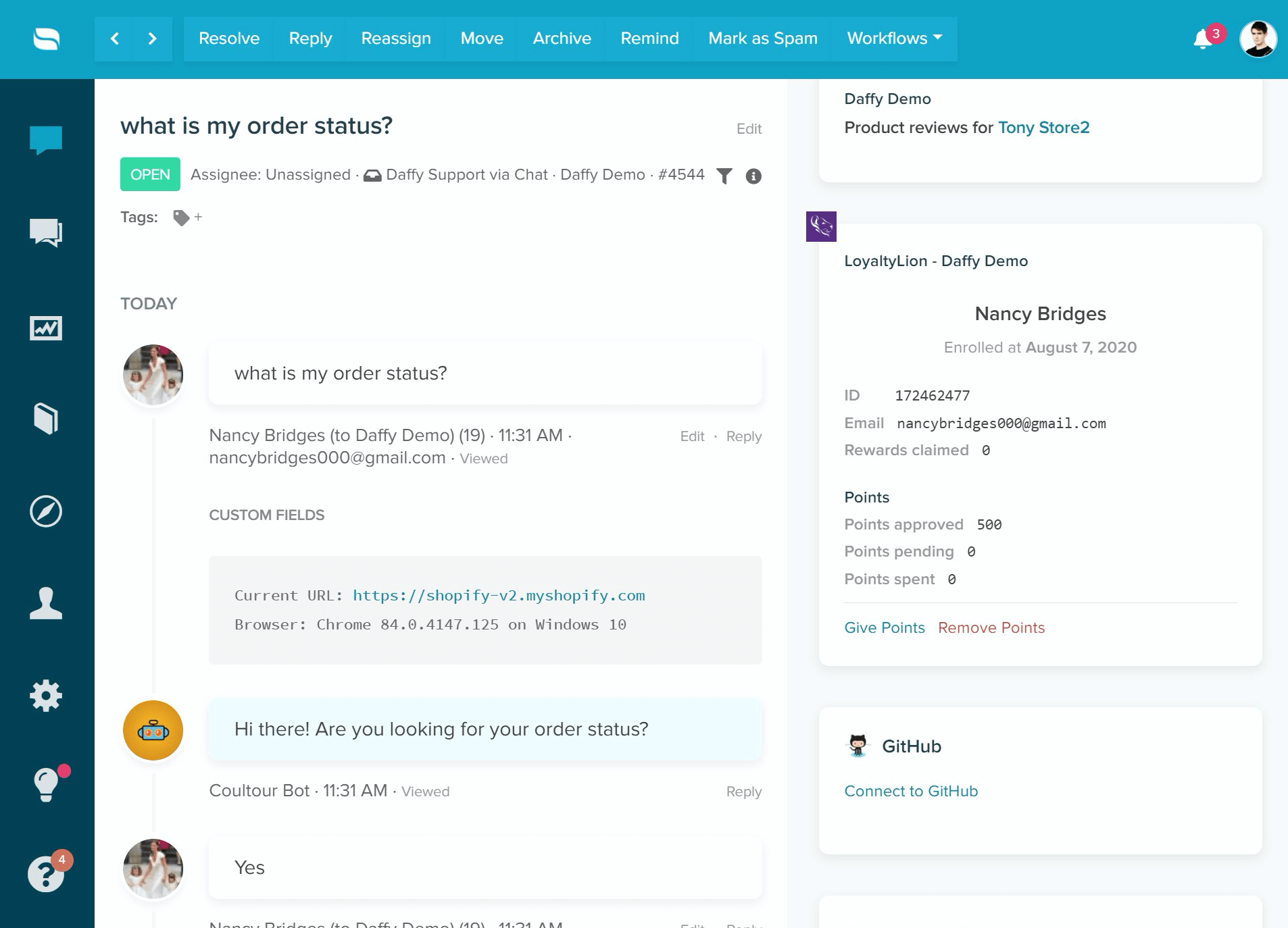The image size is (1288, 928).
Task: Click Points approved value 500
Action: [x=989, y=525]
